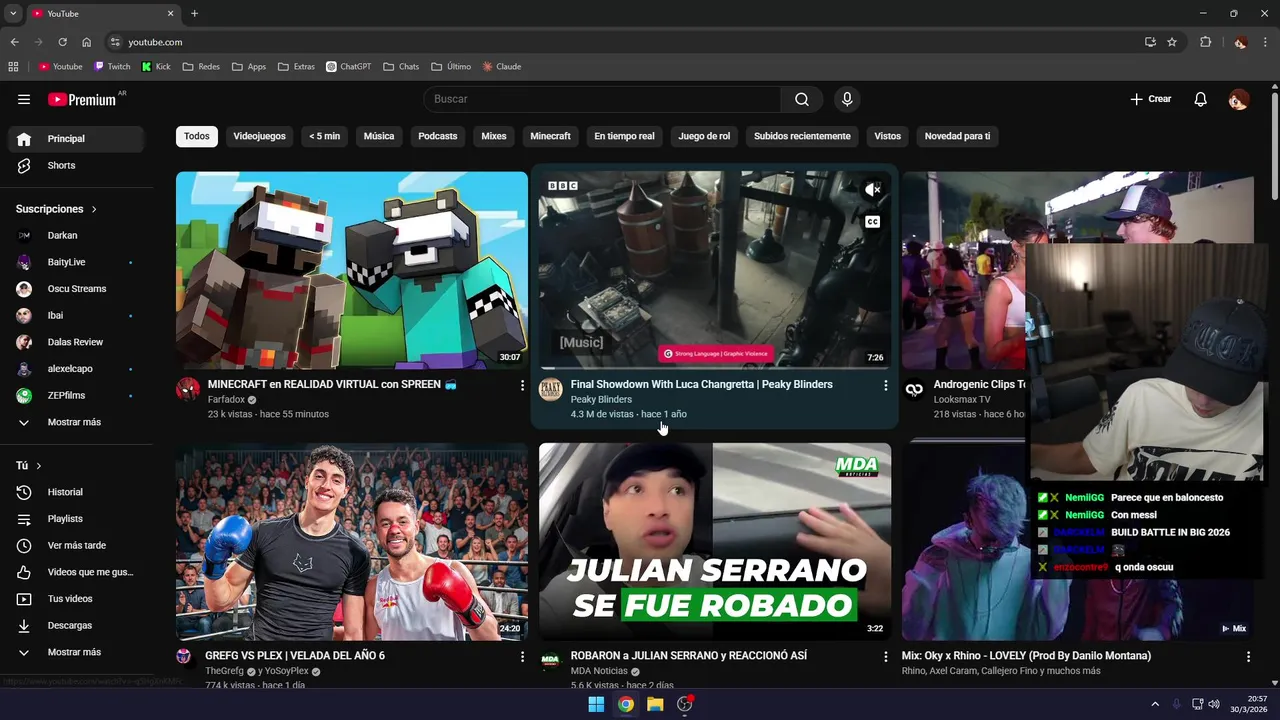Open options menu for Minecraft Spreen video
The height and width of the screenshot is (720, 1280).
(x=522, y=385)
